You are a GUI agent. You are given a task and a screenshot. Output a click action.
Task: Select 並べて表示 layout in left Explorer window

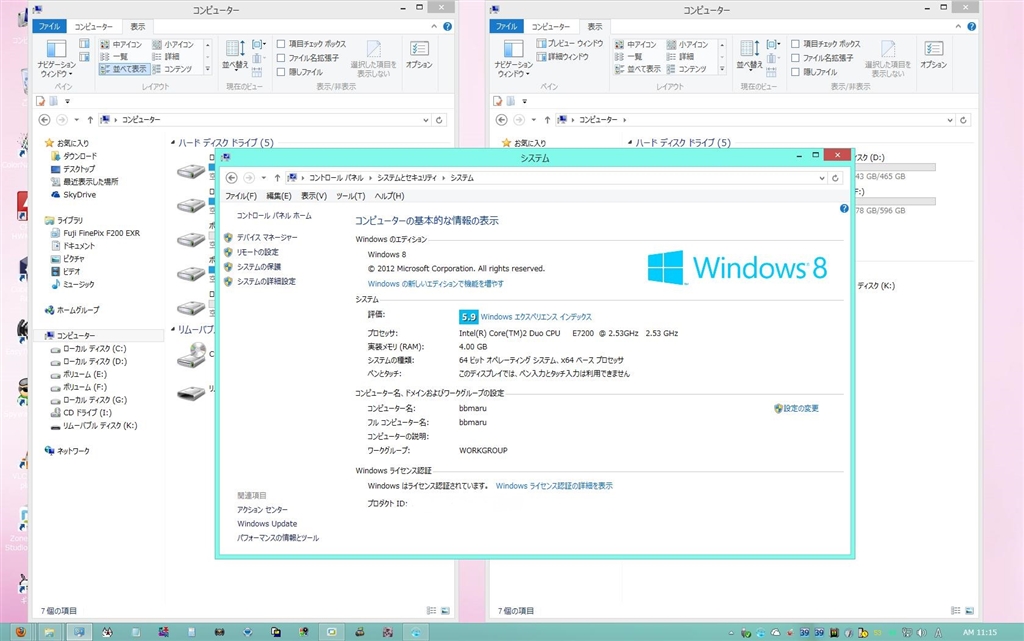[x=124, y=69]
